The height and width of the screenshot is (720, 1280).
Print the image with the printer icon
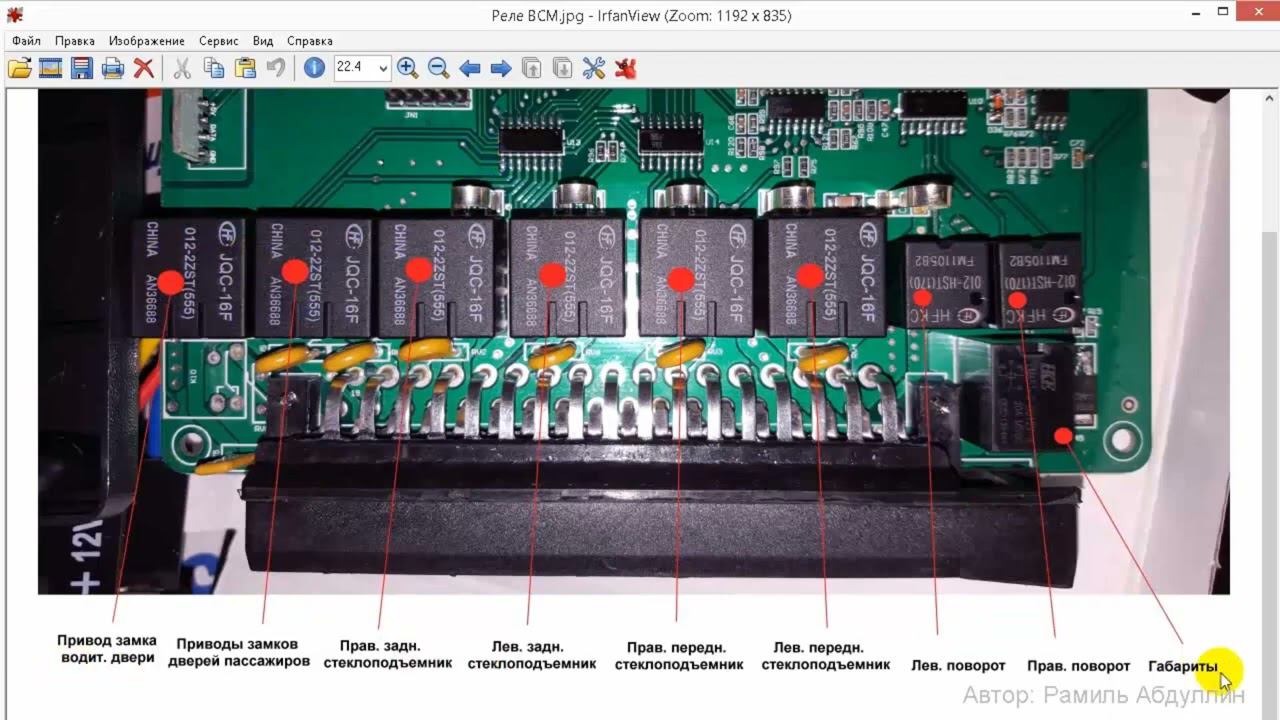113,68
